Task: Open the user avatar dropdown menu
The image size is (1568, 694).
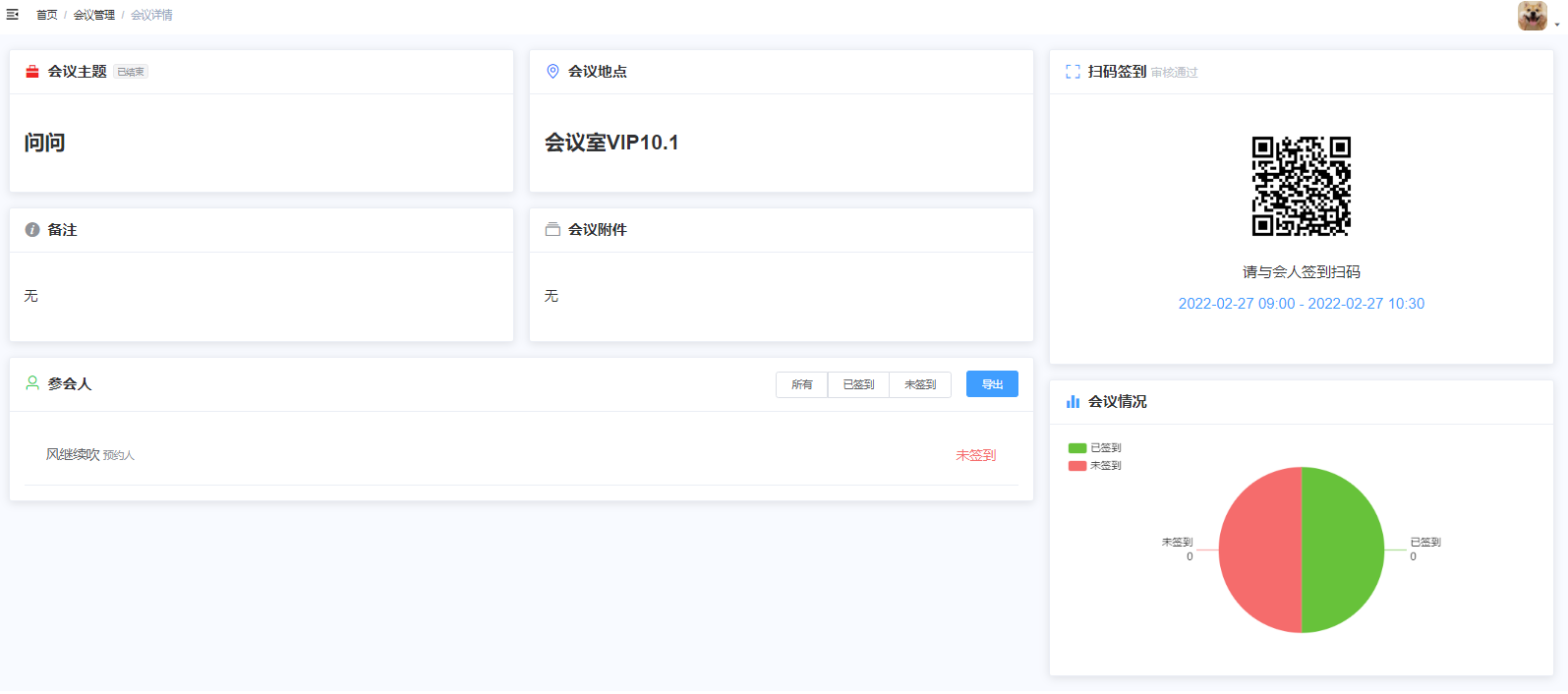Action: (1534, 16)
